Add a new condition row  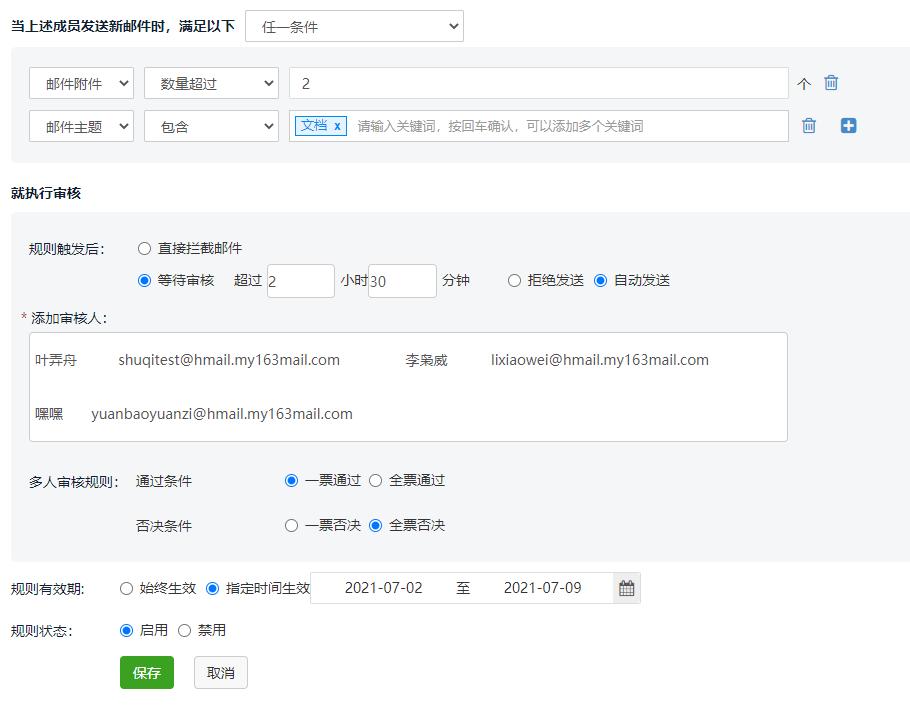tap(848, 125)
